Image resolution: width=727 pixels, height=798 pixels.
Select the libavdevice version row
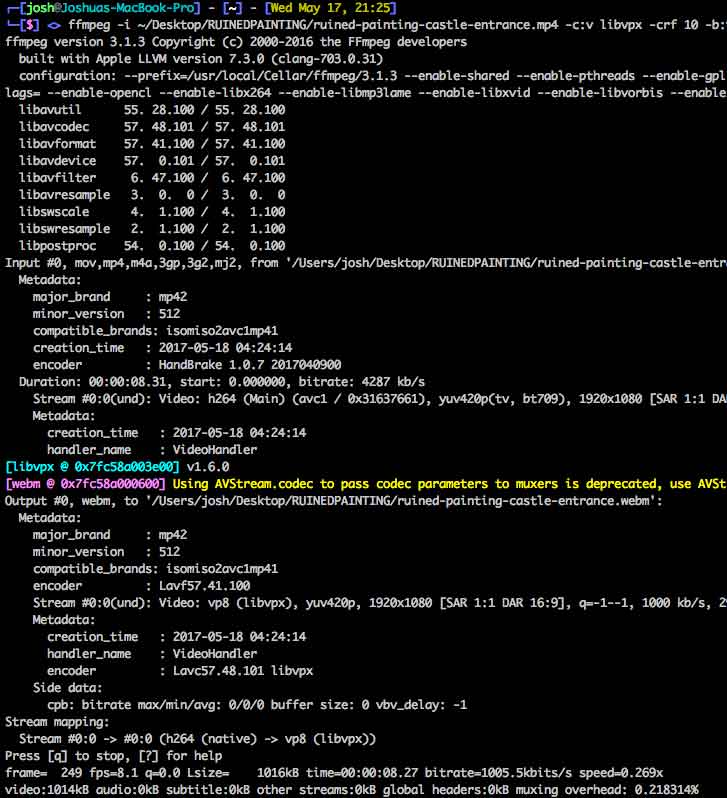coord(152,161)
